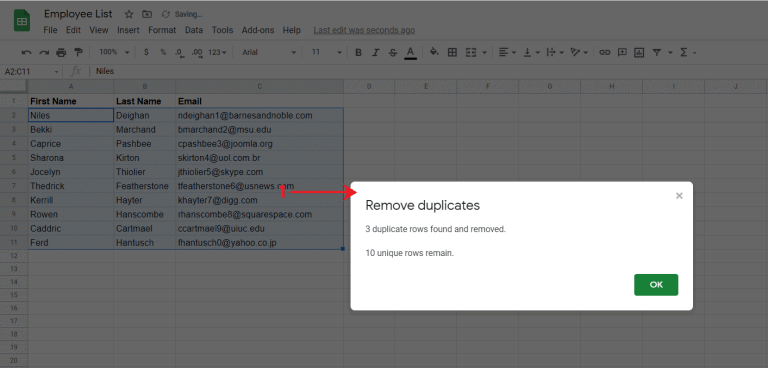Click cell containing Hanscombe
Viewport: 768px width, 368px height.
pyautogui.click(x=144, y=214)
